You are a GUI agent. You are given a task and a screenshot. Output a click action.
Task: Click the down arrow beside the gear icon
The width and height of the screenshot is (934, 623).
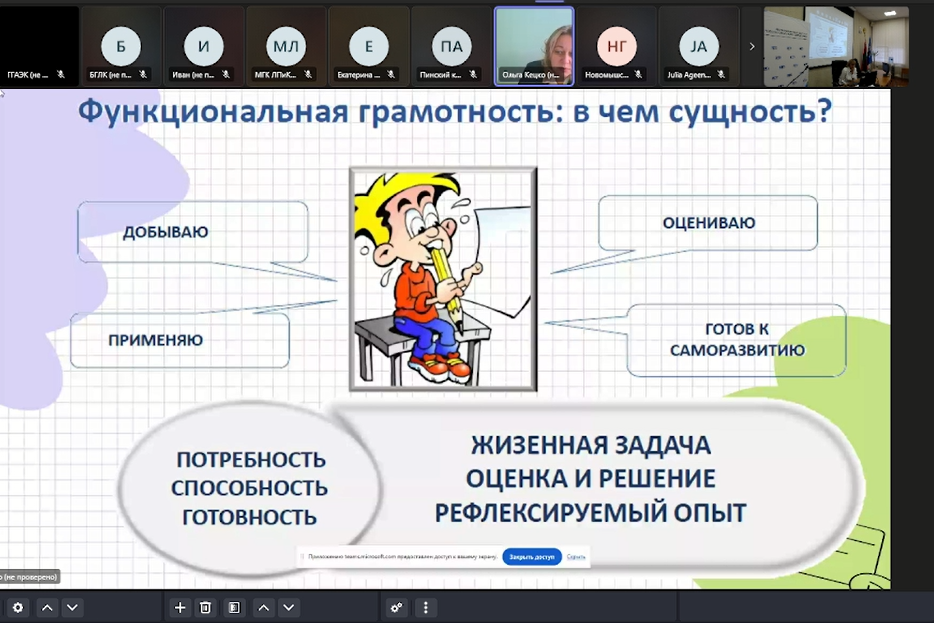tap(72, 607)
